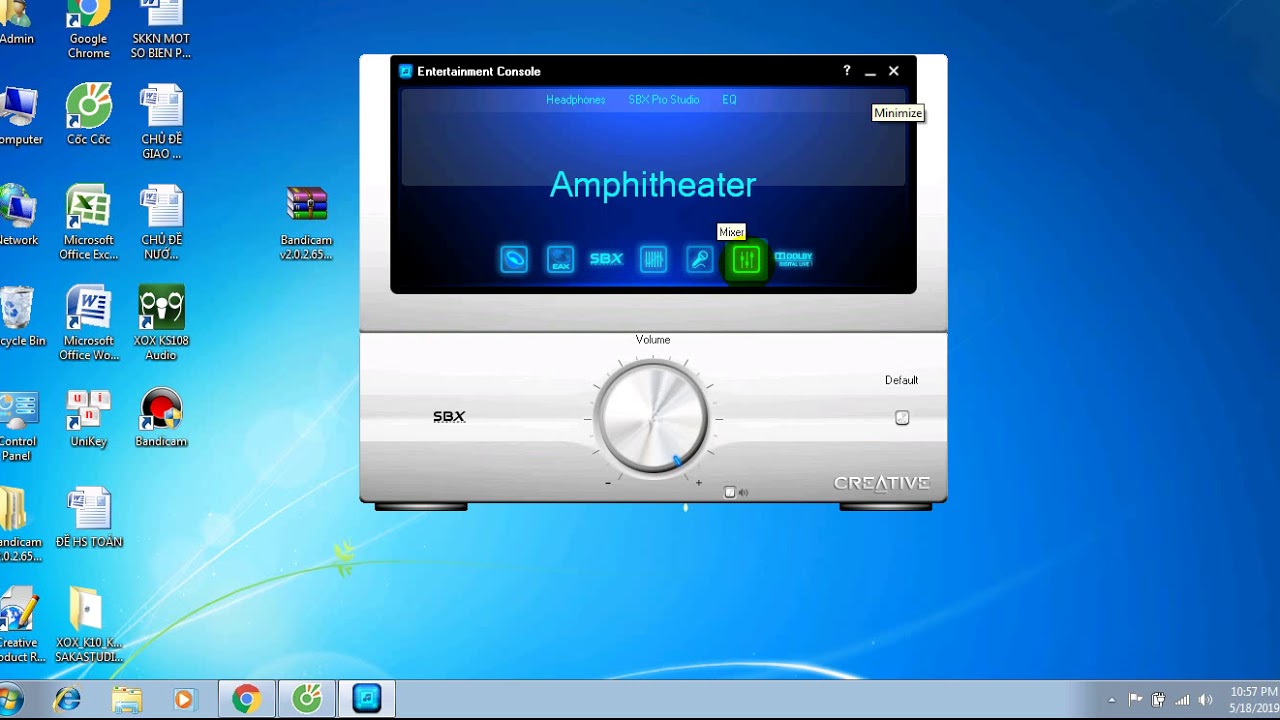Select the UniKey desktop shortcut

coord(88,418)
